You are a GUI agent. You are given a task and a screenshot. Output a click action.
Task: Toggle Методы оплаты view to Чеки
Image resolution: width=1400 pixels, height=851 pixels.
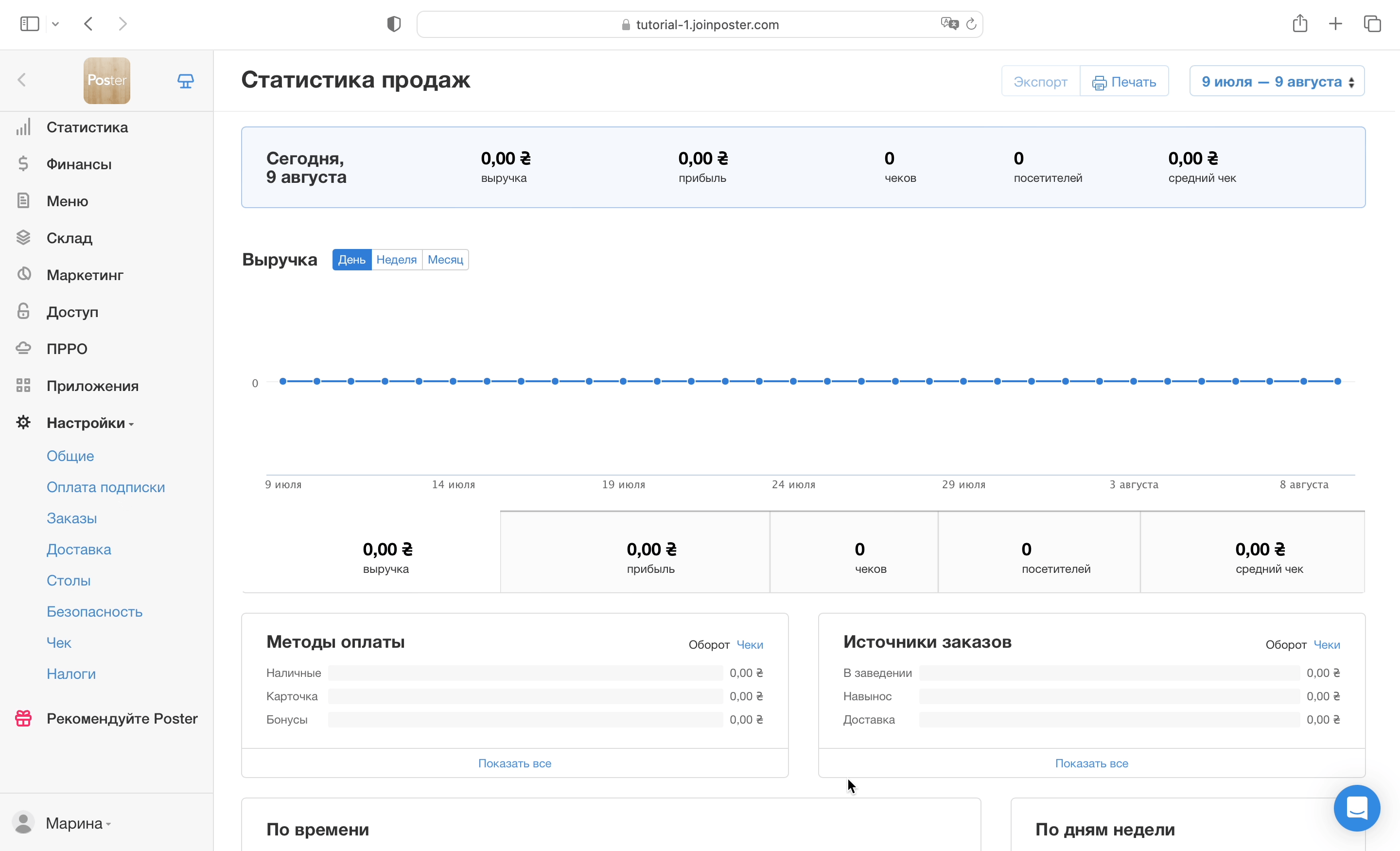pyautogui.click(x=750, y=645)
